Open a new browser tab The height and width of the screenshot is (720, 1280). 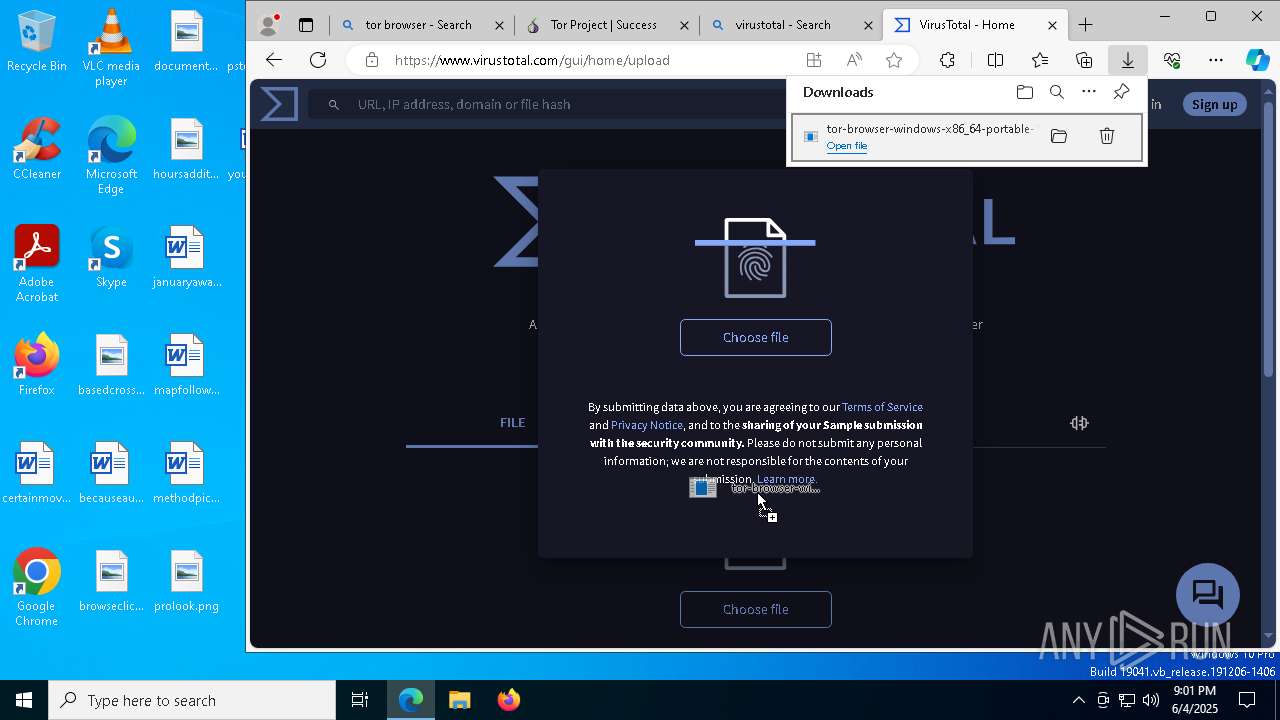[x=1086, y=25]
